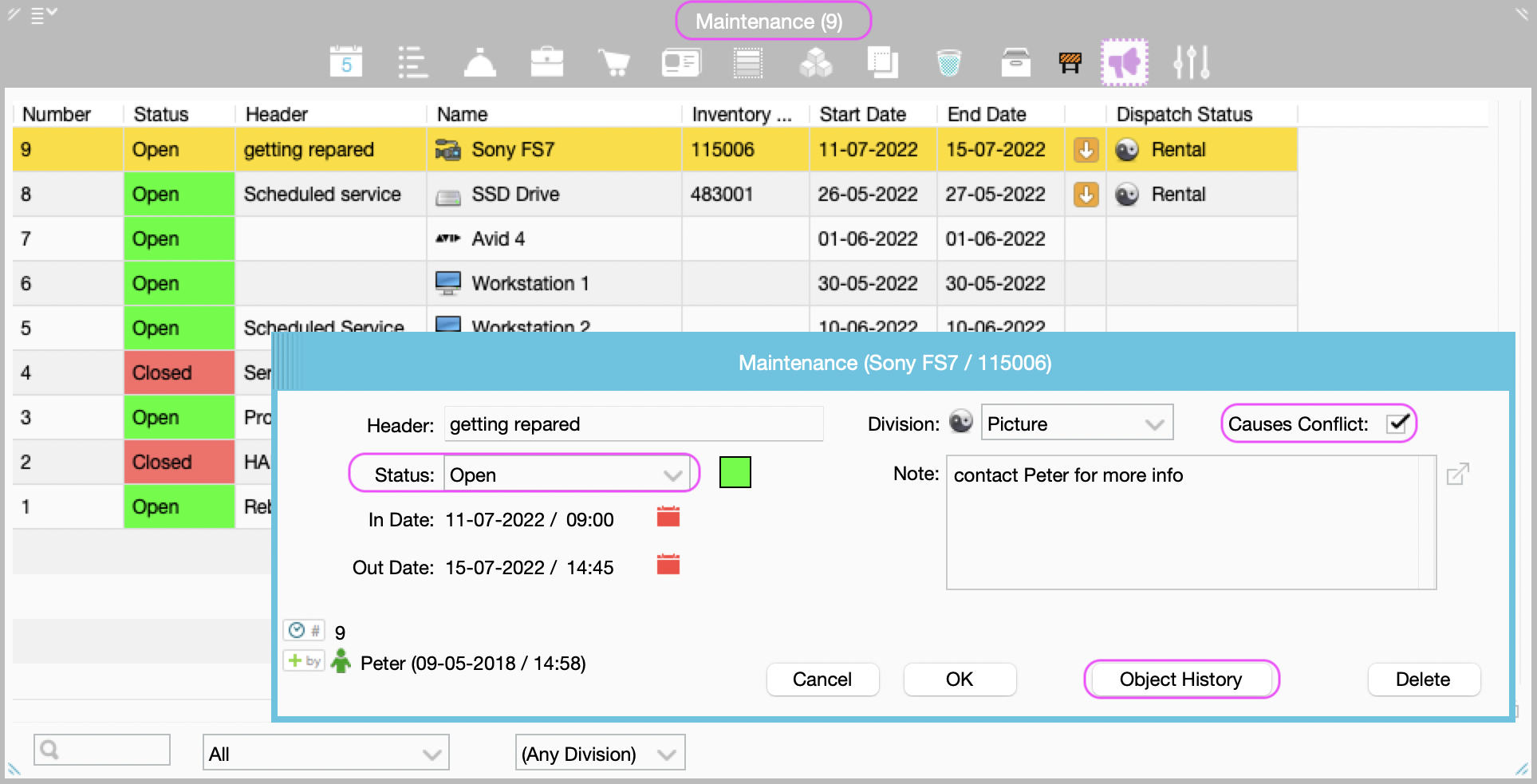Click the construction barrier toolbar icon
The width and height of the screenshot is (1537, 784).
click(x=1070, y=62)
